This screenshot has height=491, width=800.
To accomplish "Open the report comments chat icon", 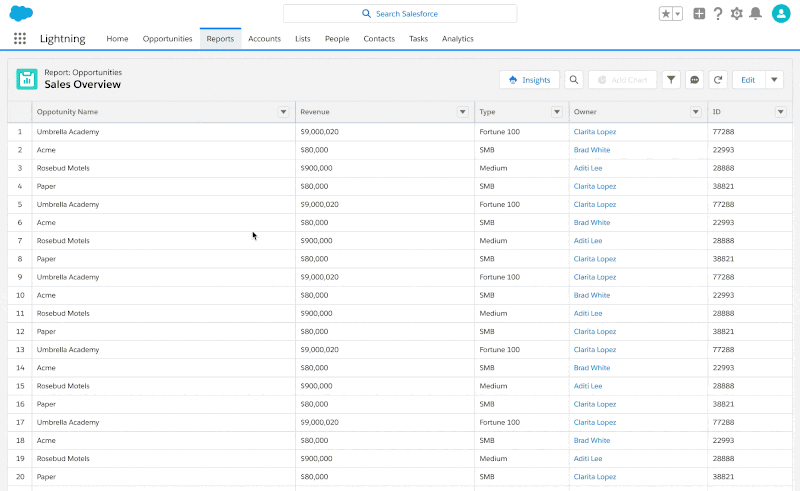I will coord(694,80).
